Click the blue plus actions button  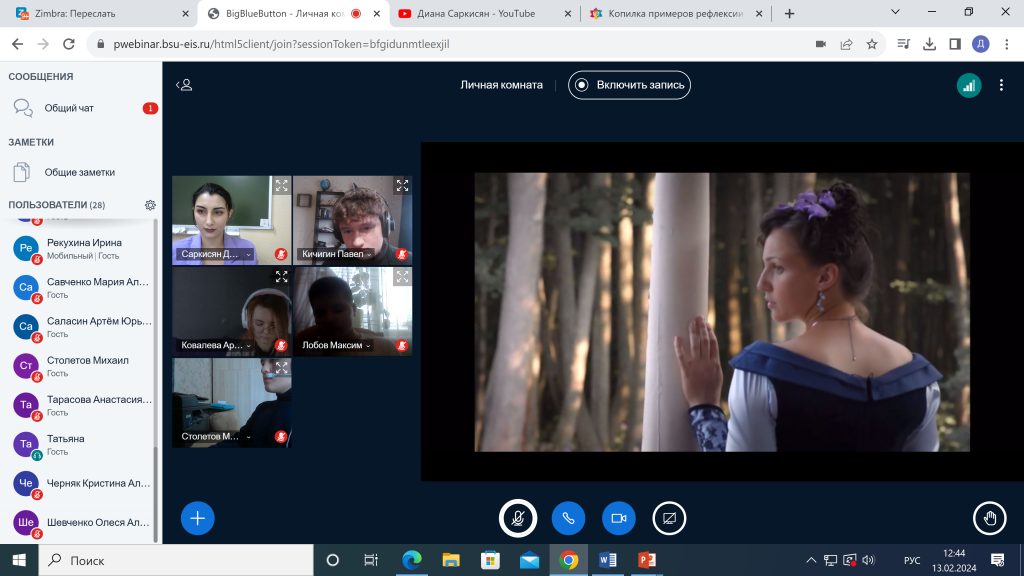(x=197, y=518)
